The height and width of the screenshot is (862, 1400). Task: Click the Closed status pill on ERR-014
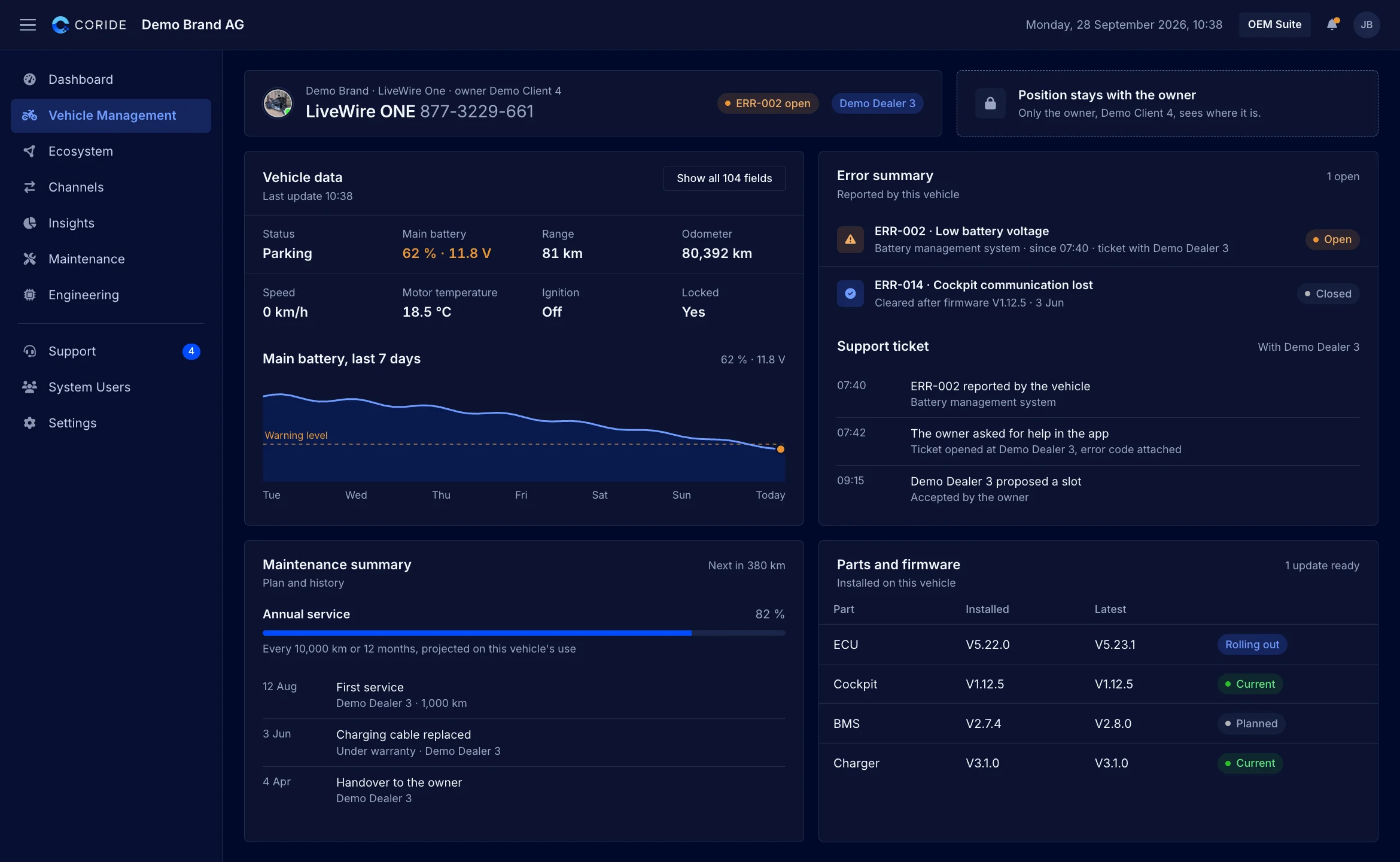coord(1328,294)
